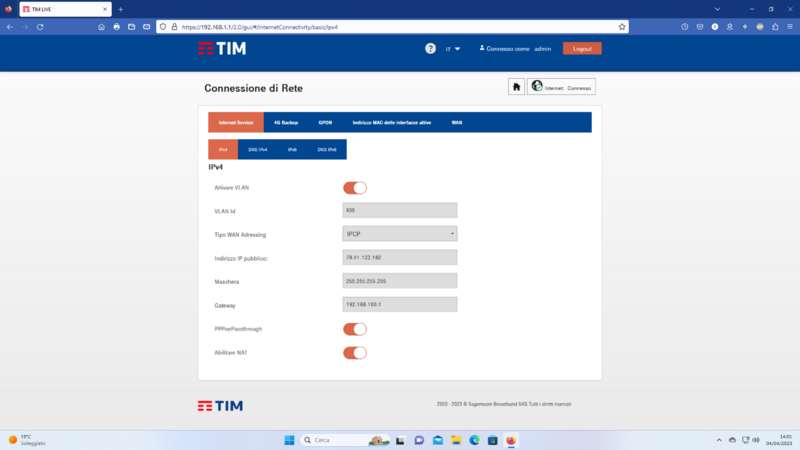The height and width of the screenshot is (450, 800).
Task: Click the TIM logo in header
Action: [x=221, y=48]
